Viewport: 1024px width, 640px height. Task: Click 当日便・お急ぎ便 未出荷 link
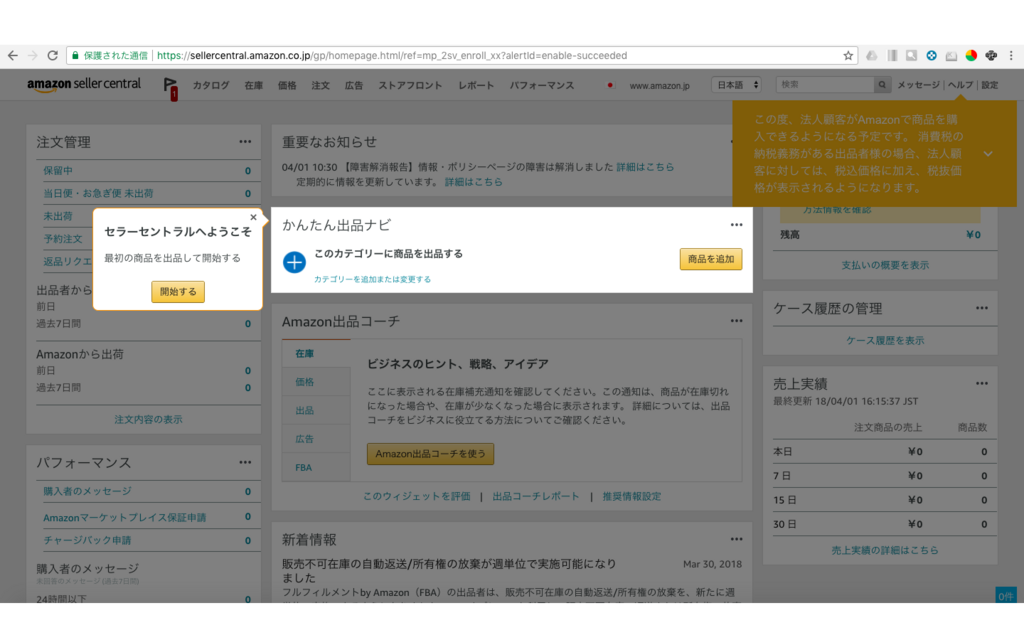click(98, 193)
